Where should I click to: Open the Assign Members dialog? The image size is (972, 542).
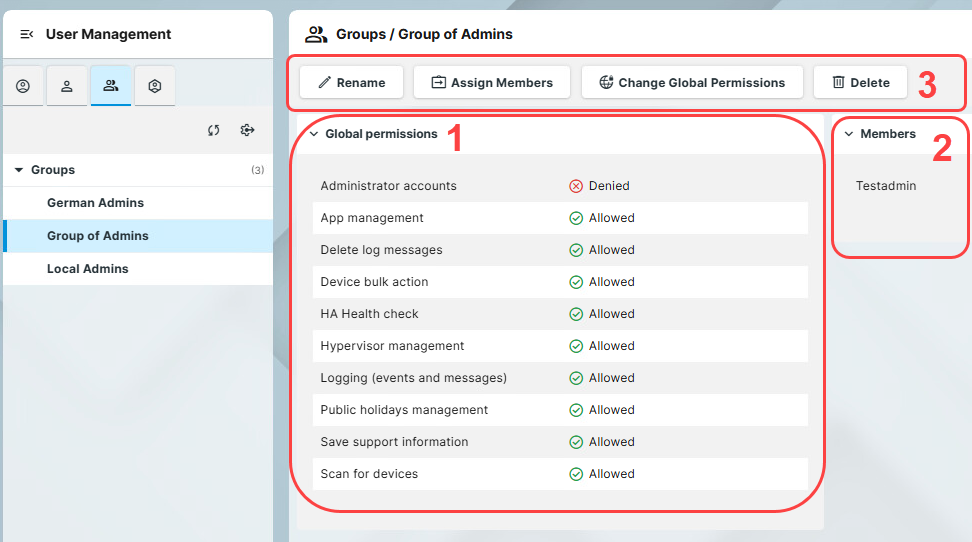pos(491,83)
